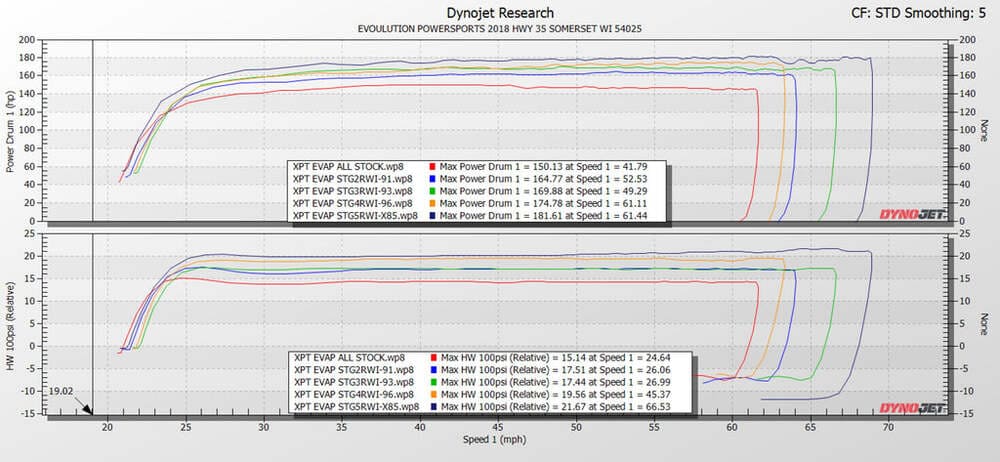
Task: Click orange swatch beside Max HW 19.56
Action: (x=431, y=395)
